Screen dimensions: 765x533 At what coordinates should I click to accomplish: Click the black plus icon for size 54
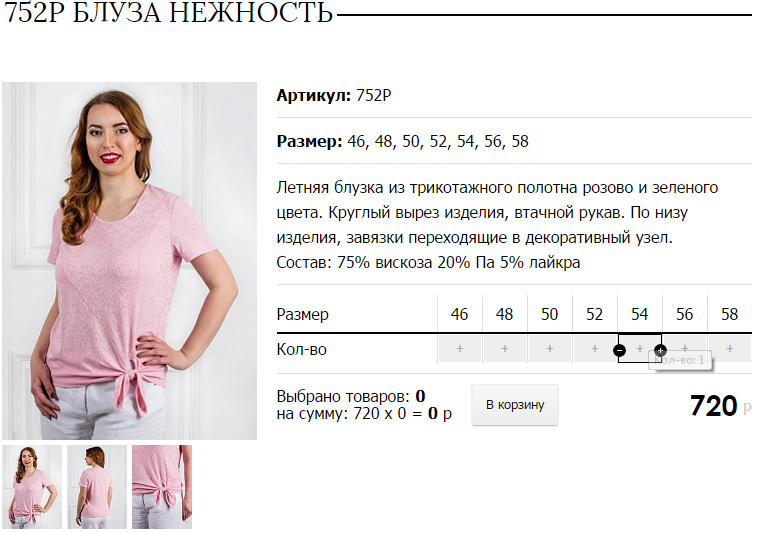click(660, 350)
